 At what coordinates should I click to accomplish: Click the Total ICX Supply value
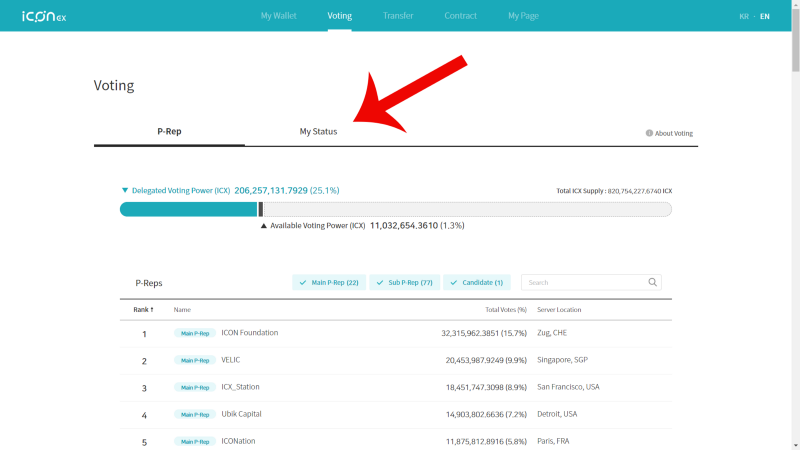[640, 191]
